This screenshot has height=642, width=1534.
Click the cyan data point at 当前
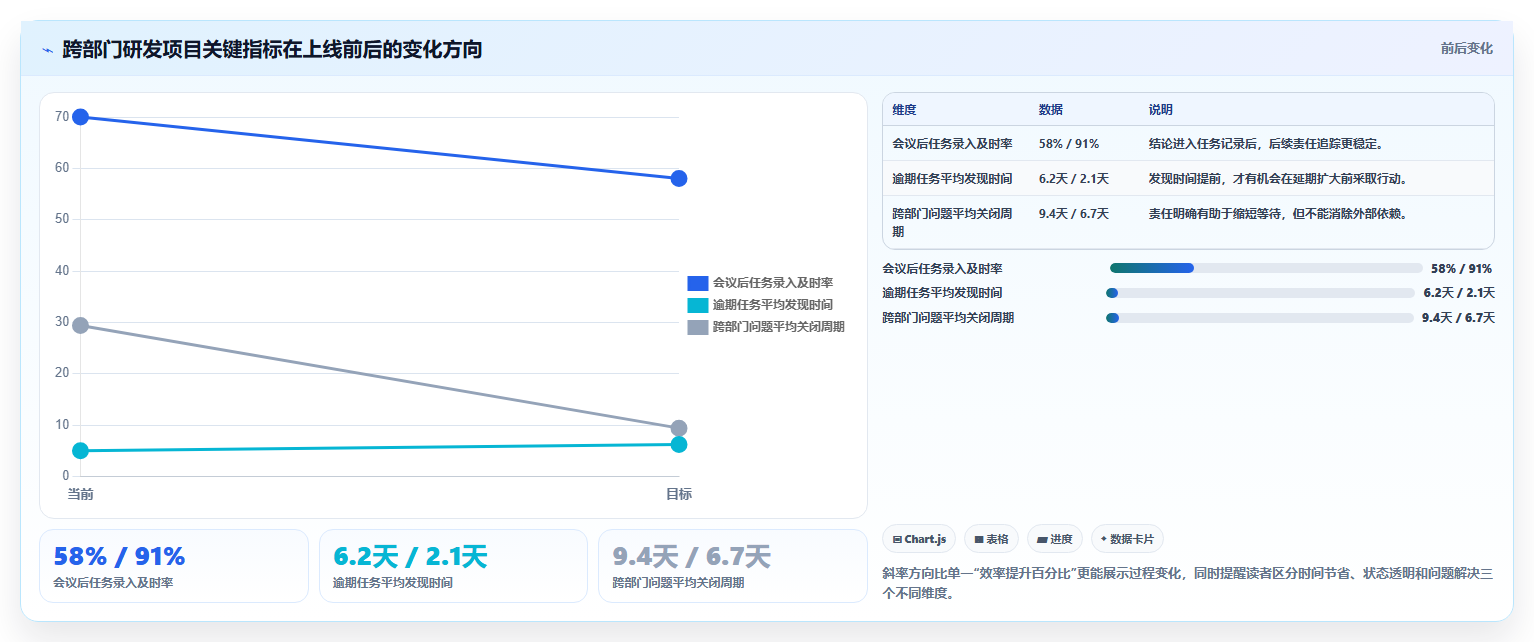coord(81,451)
